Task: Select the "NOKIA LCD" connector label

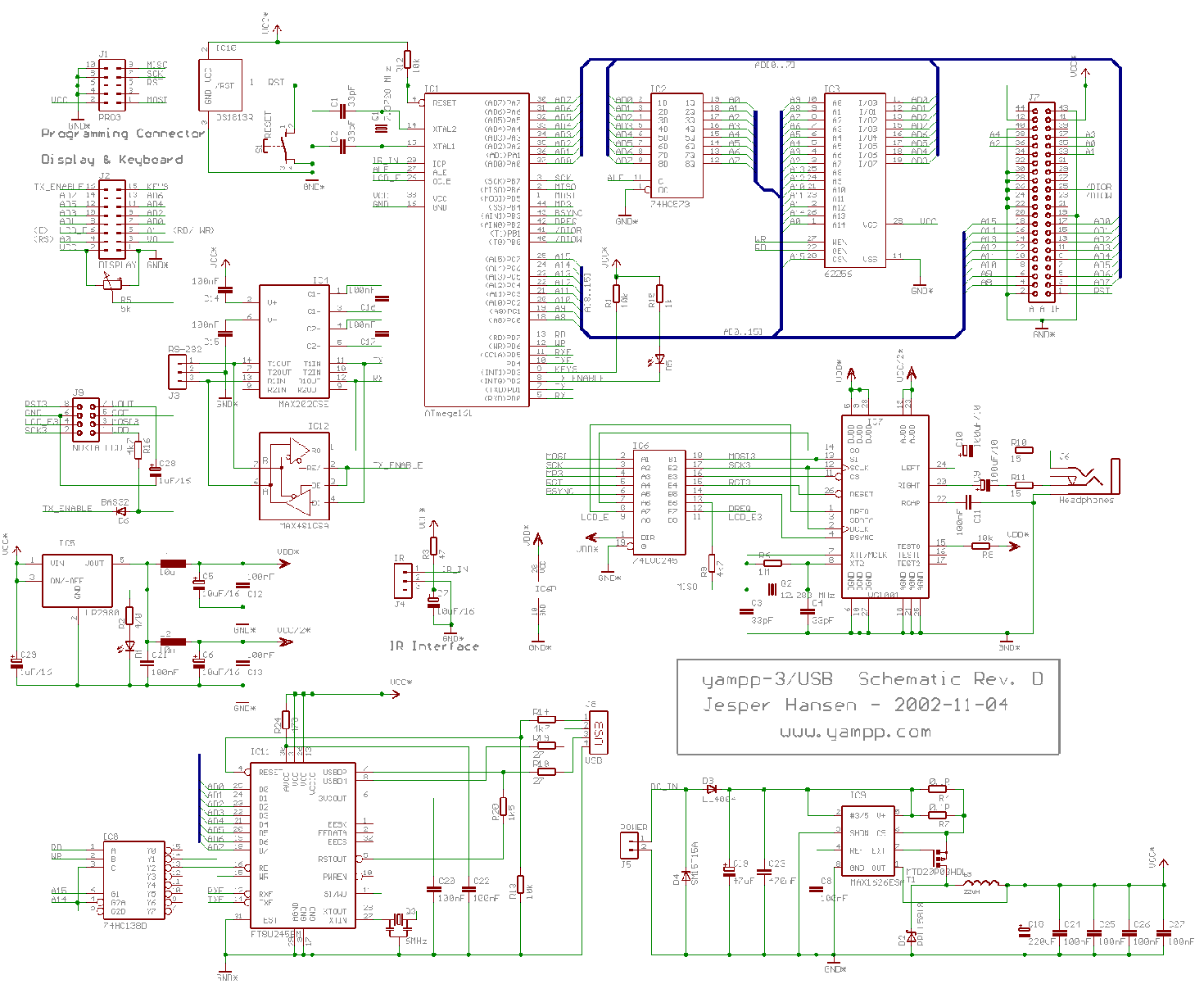Action: (x=97, y=448)
